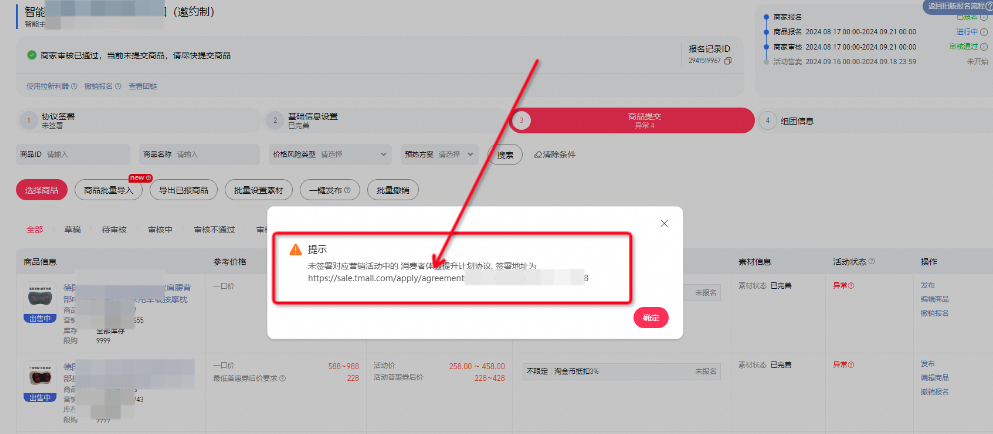Open the 价格风险类型 dropdown
This screenshot has width=993, height=434.
click(330, 155)
